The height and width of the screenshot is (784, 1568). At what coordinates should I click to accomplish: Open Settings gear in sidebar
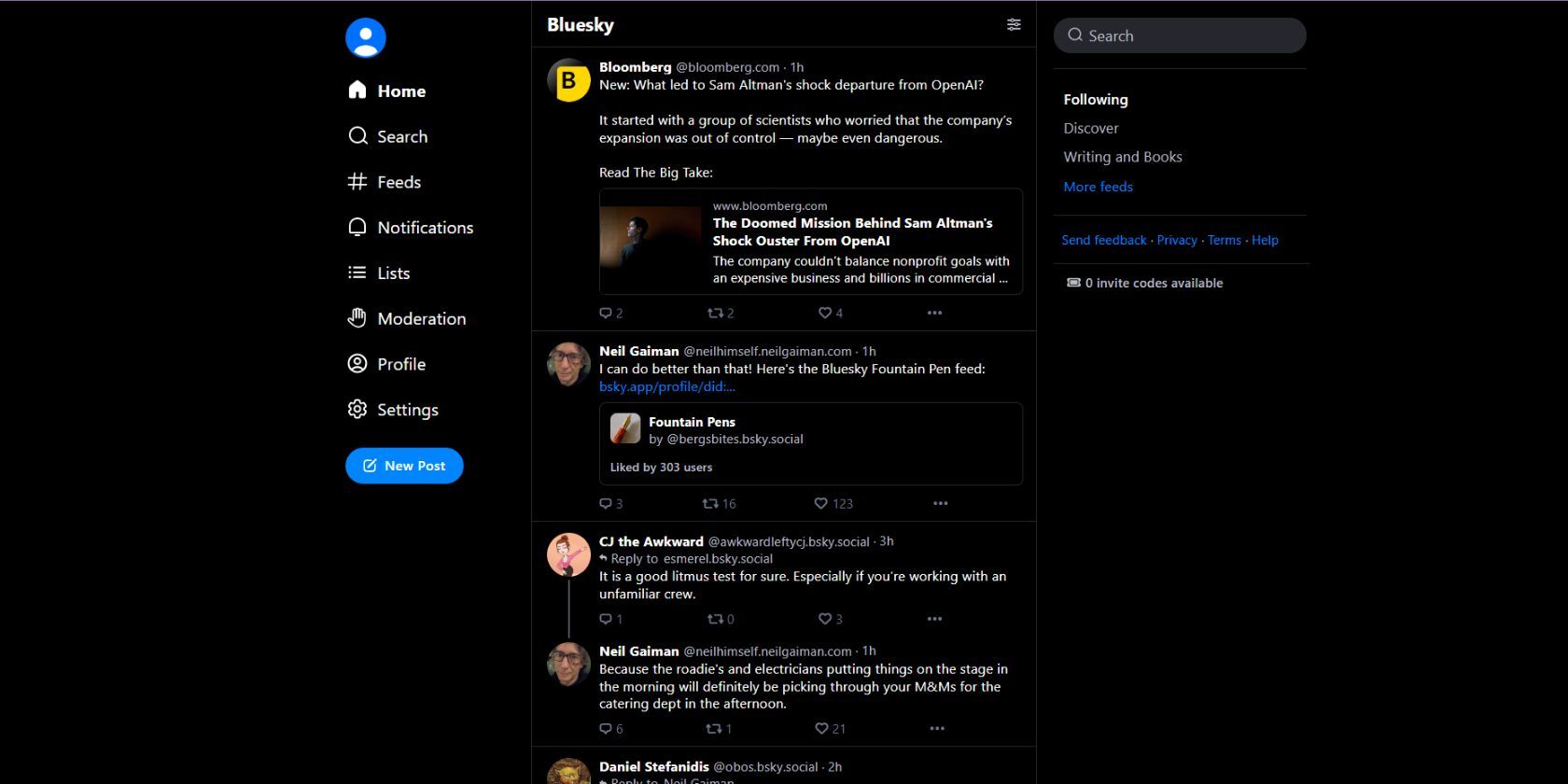(393, 410)
